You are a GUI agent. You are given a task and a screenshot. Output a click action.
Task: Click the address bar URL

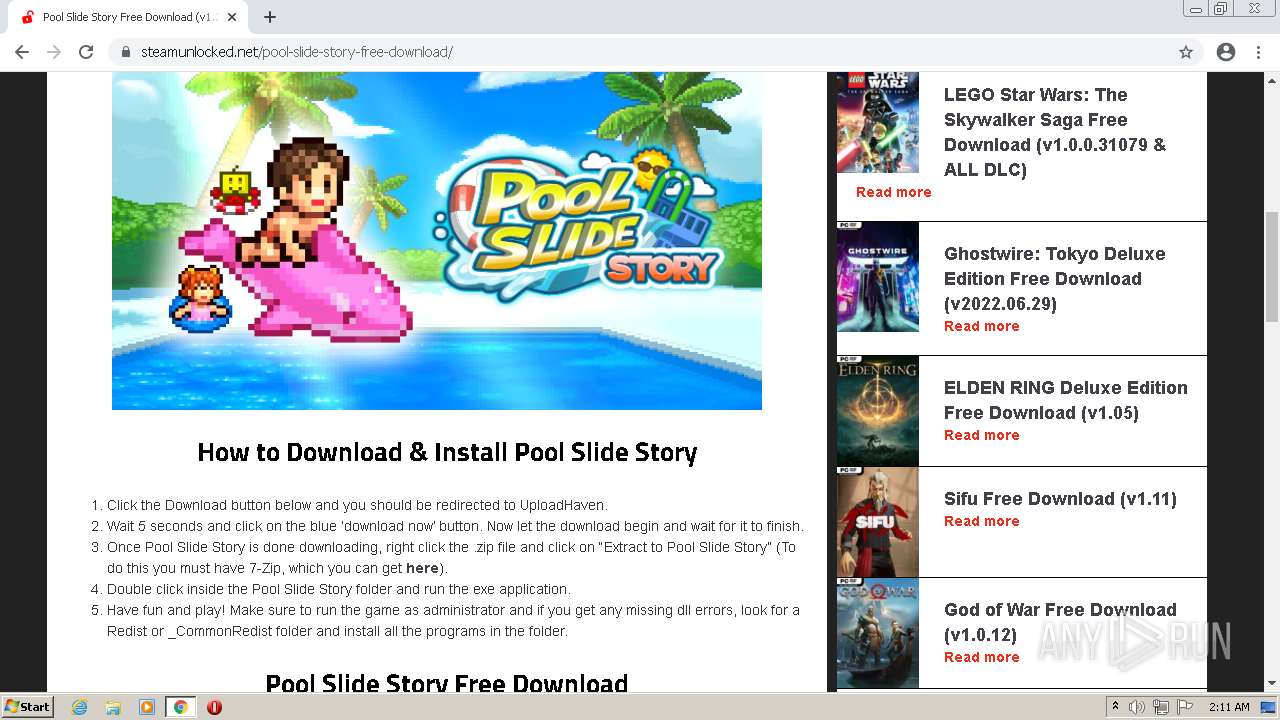click(x=297, y=52)
